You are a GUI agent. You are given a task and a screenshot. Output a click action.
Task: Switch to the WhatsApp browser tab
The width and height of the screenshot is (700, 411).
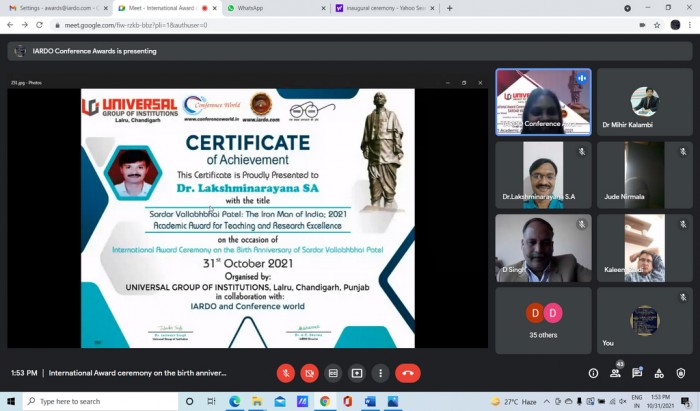[x=276, y=8]
